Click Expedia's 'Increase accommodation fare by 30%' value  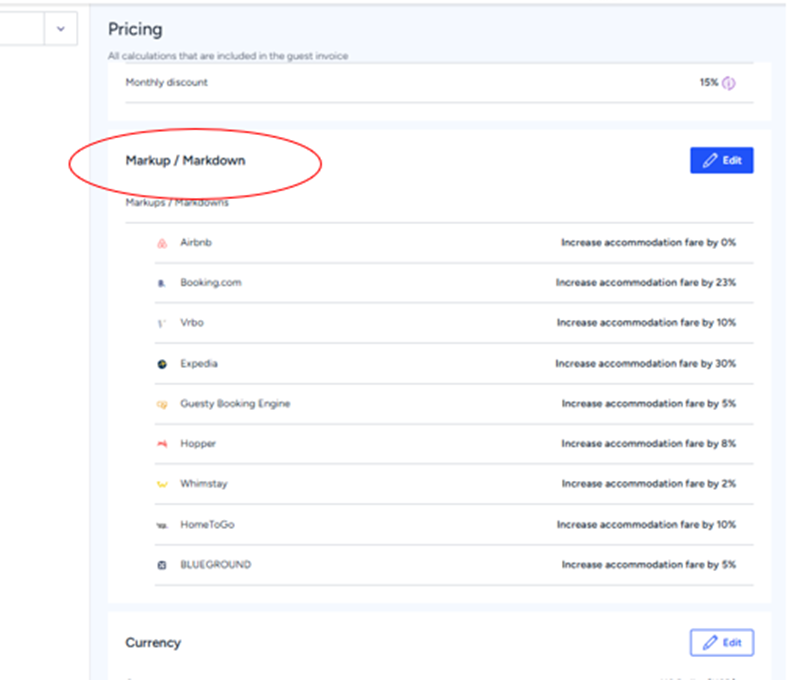[646, 363]
